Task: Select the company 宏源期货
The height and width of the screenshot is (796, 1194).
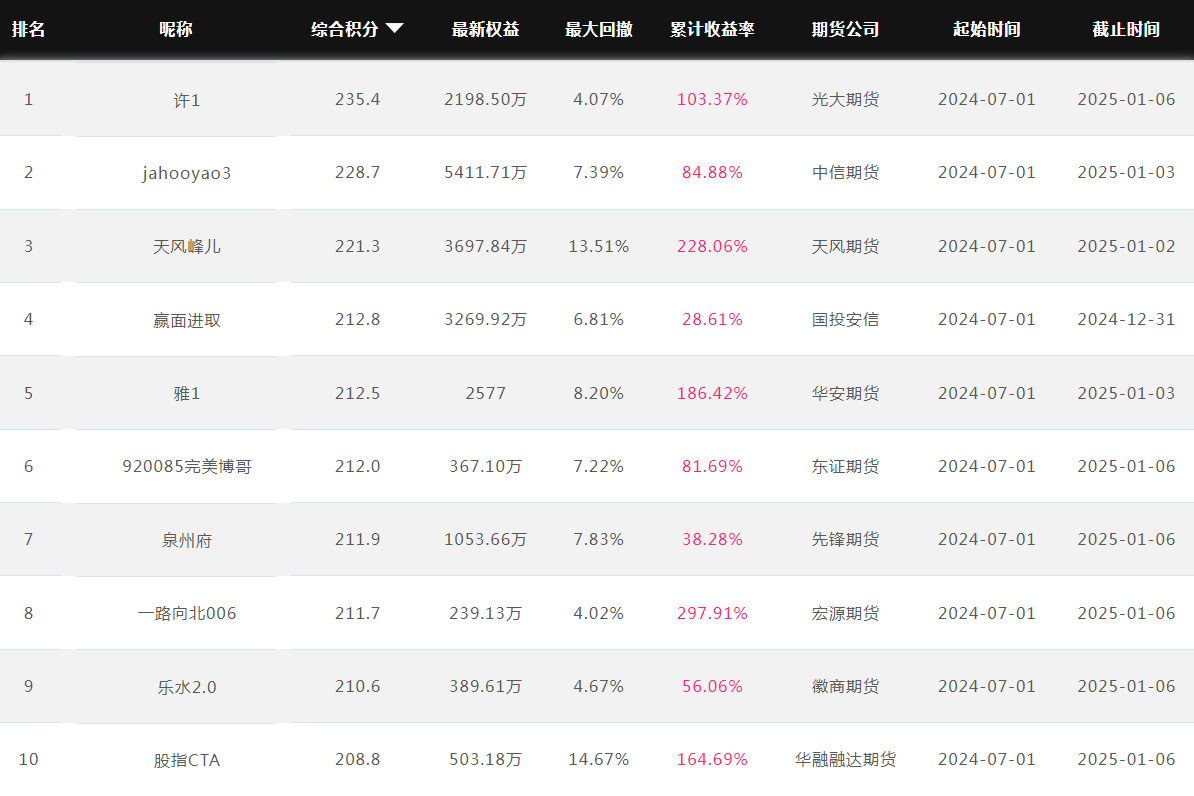Action: (x=845, y=612)
